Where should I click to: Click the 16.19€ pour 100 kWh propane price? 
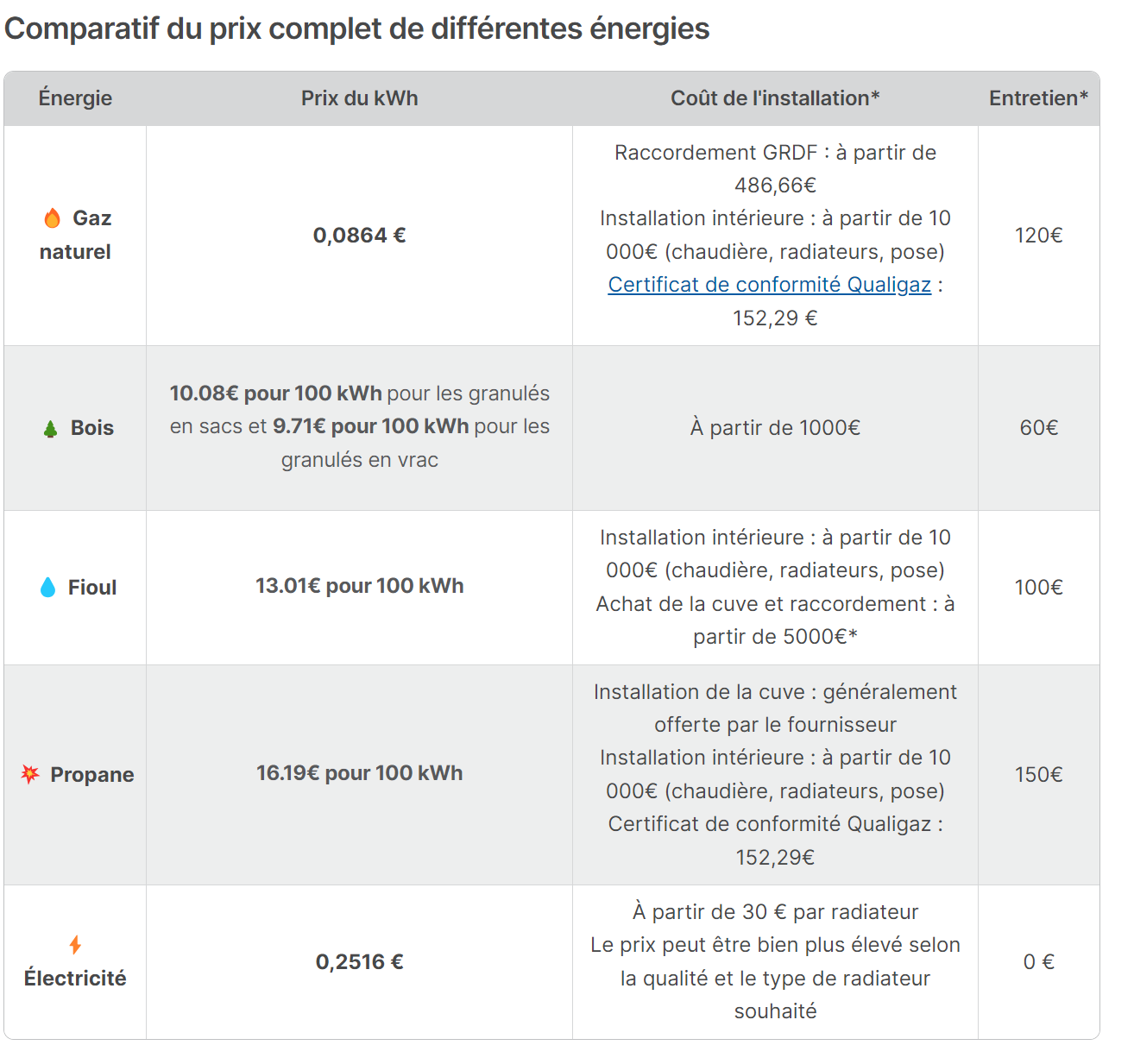pyautogui.click(x=359, y=773)
